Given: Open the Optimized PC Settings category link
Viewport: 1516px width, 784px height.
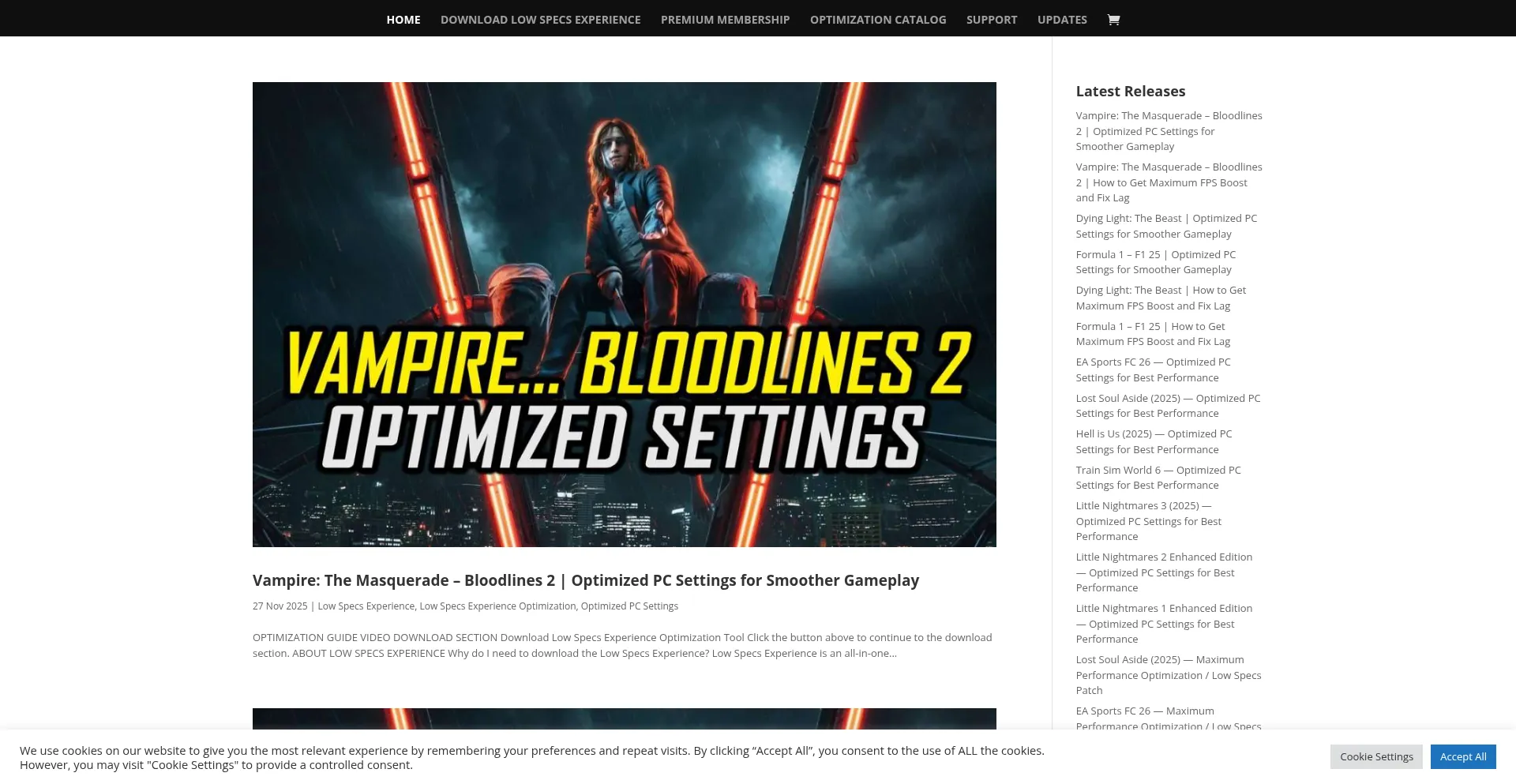Looking at the screenshot, I should tap(629, 606).
